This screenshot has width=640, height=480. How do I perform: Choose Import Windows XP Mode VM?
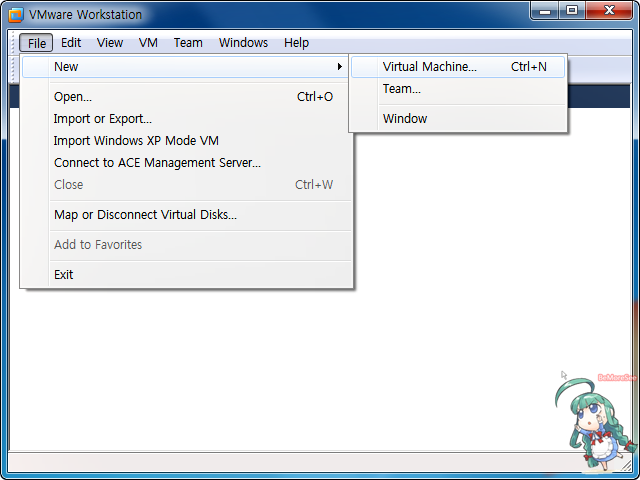[187, 141]
